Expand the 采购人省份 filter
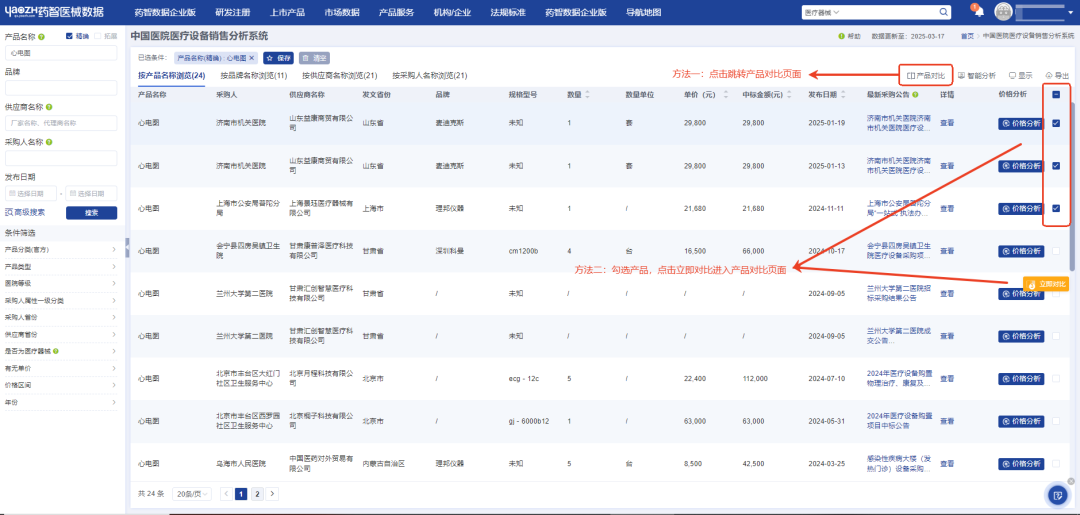 pyautogui.click(x=61, y=317)
